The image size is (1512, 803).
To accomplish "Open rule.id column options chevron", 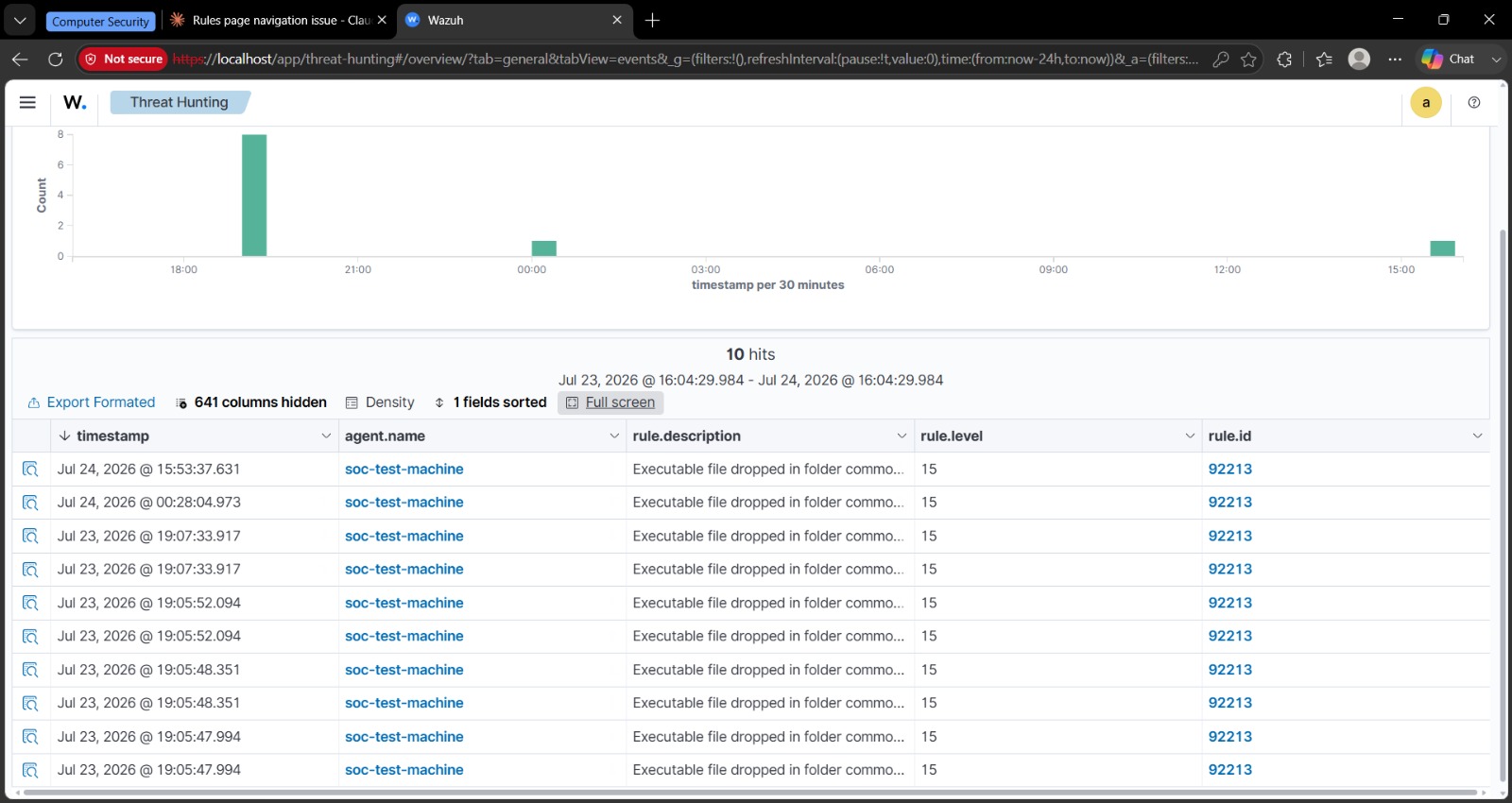I will pyautogui.click(x=1477, y=436).
